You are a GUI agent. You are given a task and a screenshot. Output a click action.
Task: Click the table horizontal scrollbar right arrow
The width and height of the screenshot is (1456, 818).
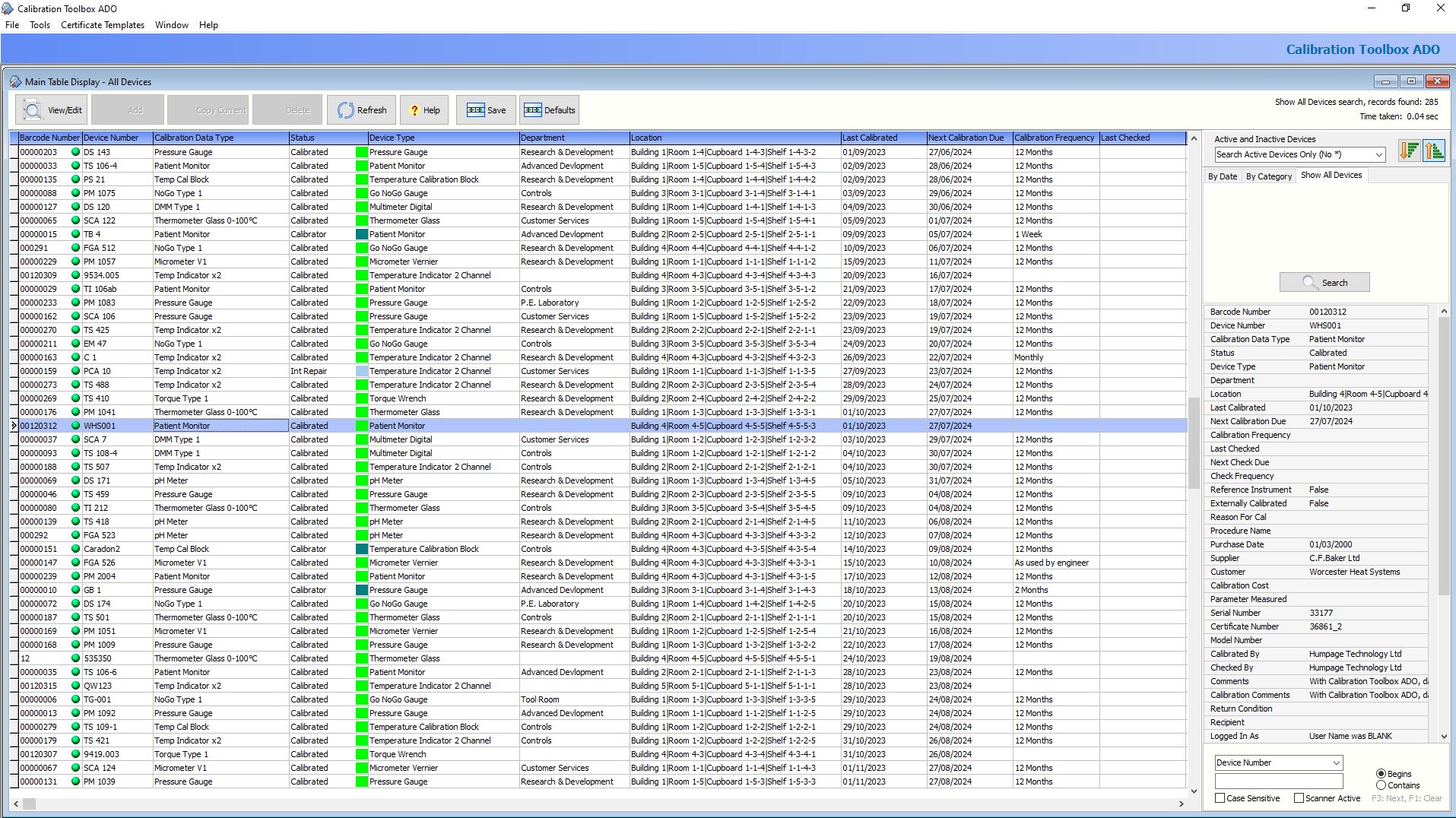pyautogui.click(x=1181, y=804)
